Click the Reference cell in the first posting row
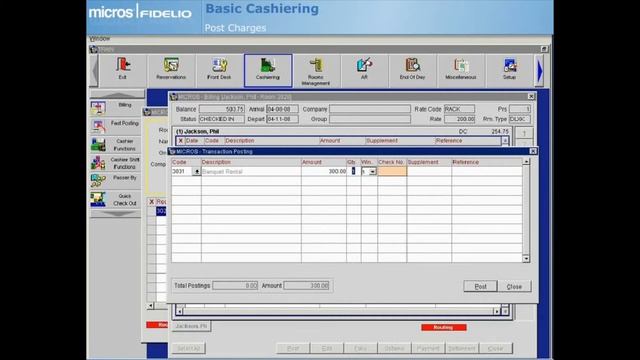Viewport: 640px width, 360px height. 487,171
